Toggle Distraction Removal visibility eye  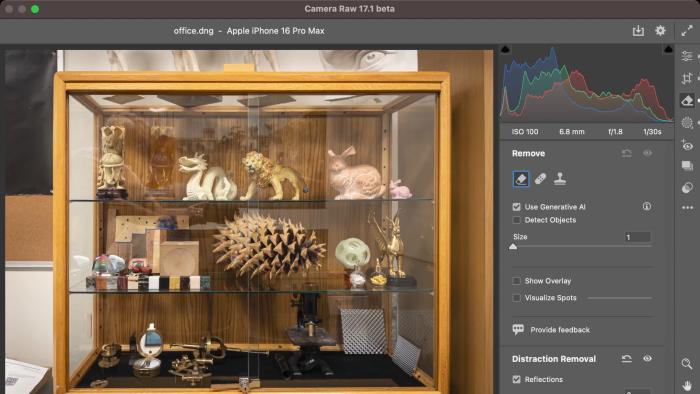pos(647,358)
